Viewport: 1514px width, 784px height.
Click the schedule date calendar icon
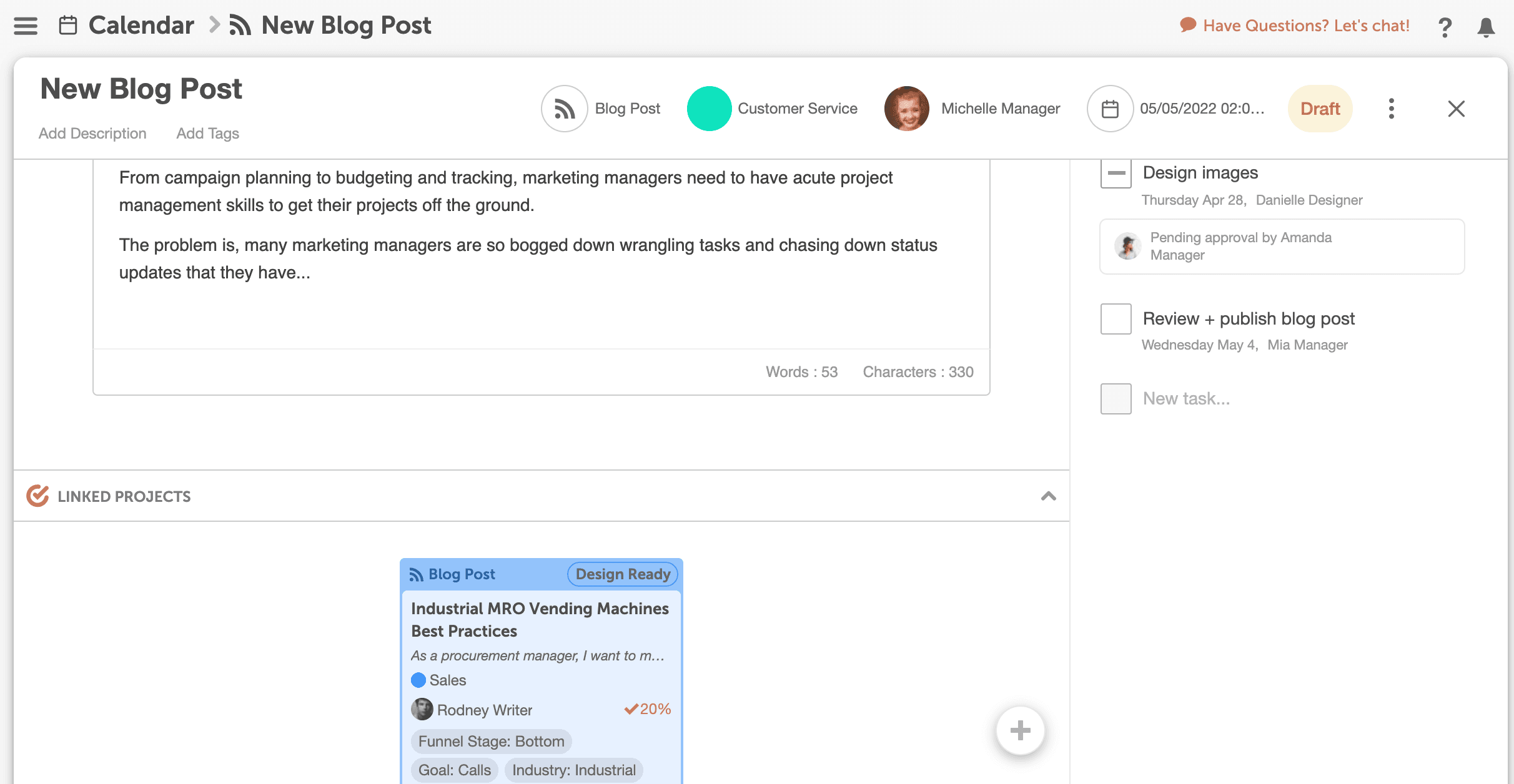click(1110, 109)
